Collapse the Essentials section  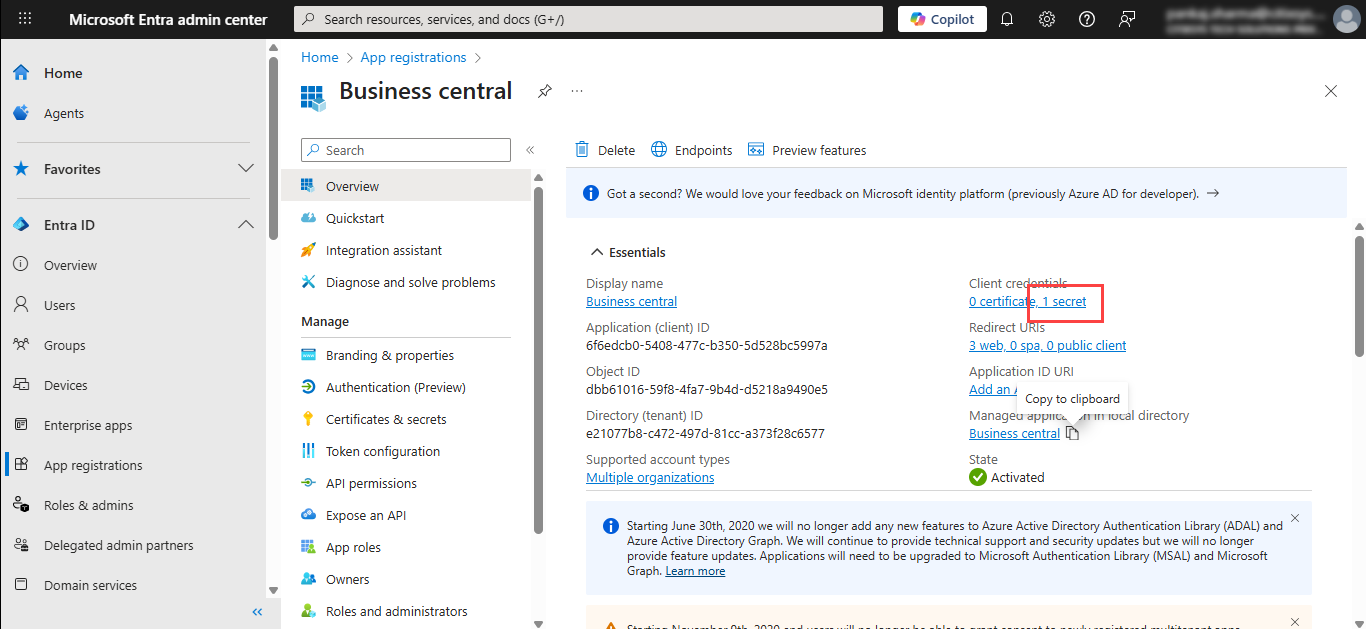(x=597, y=252)
